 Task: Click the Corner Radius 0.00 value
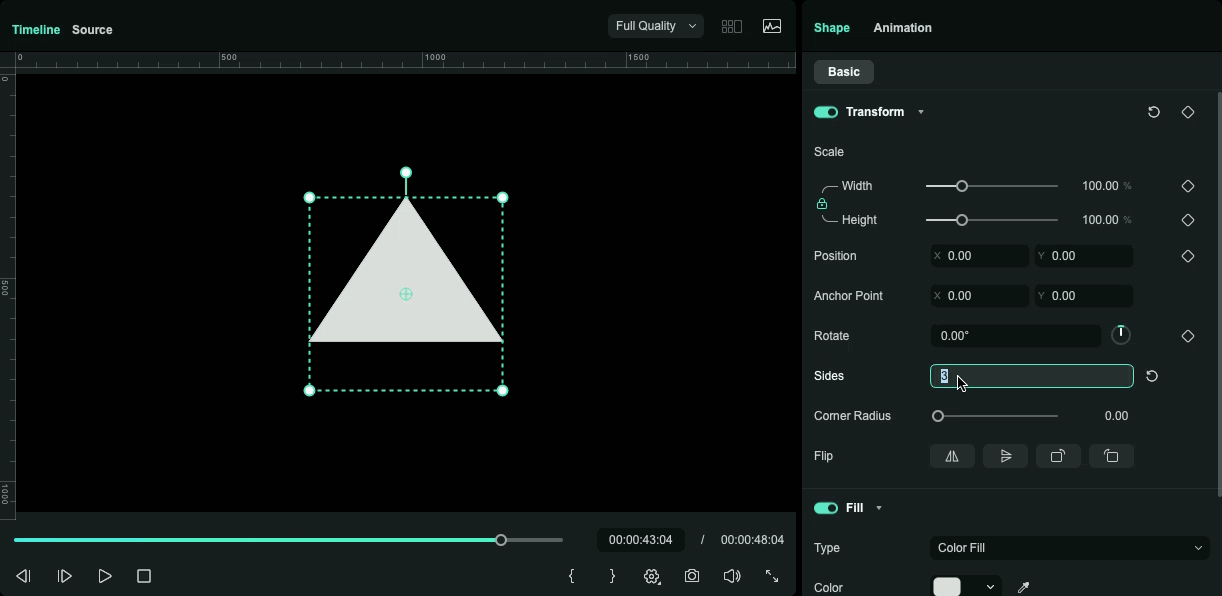click(x=1116, y=416)
